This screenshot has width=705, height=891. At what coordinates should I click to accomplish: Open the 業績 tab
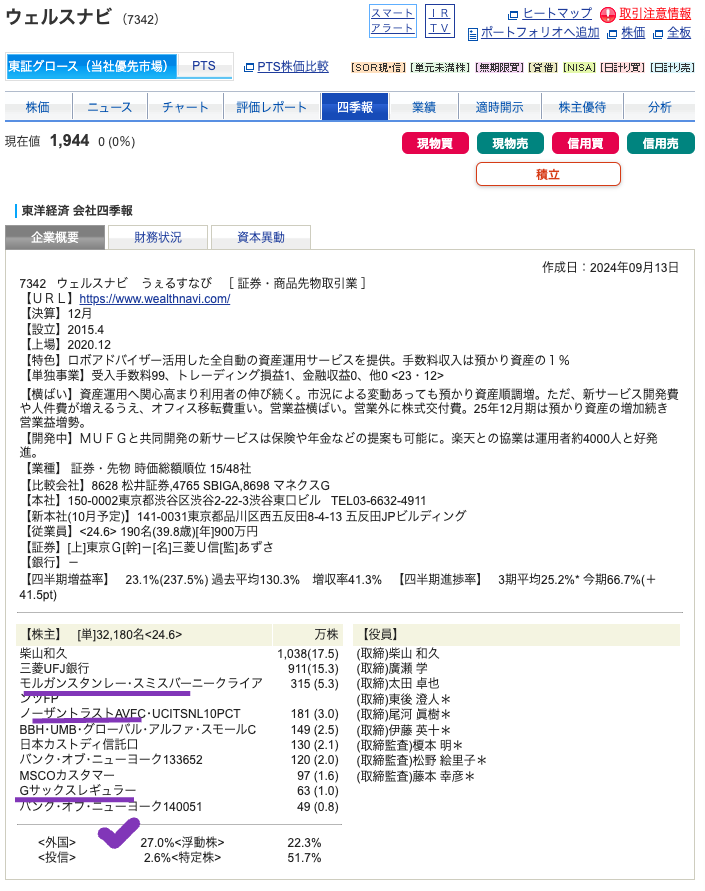[x=424, y=107]
